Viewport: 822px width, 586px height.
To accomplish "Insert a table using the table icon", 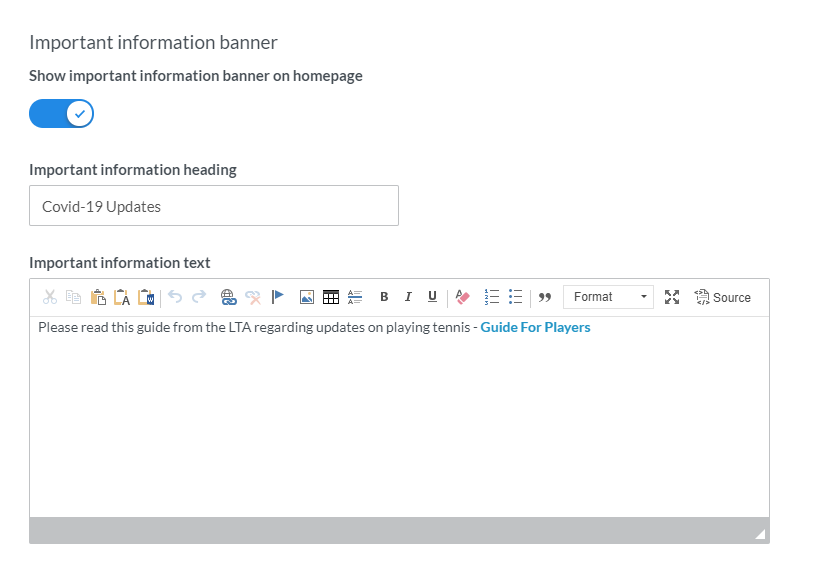I will (331, 297).
